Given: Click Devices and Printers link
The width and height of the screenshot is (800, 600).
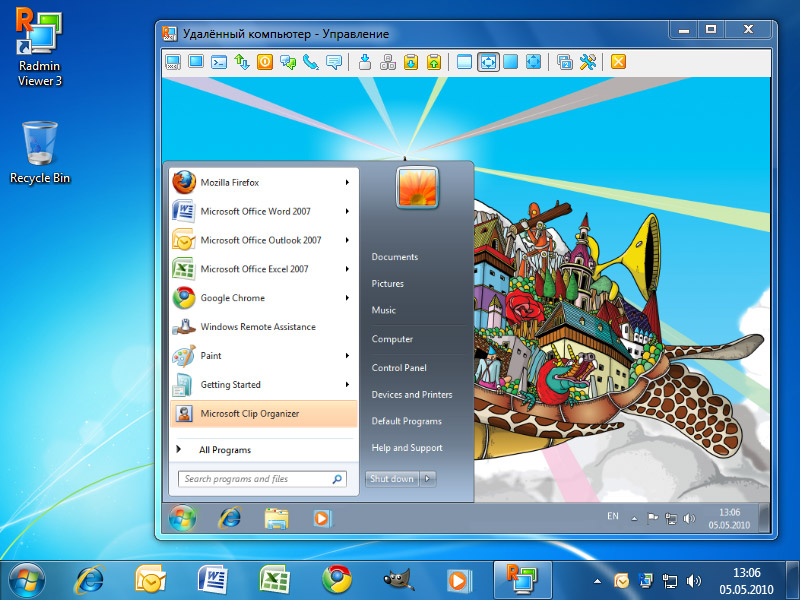Looking at the screenshot, I should (x=411, y=395).
